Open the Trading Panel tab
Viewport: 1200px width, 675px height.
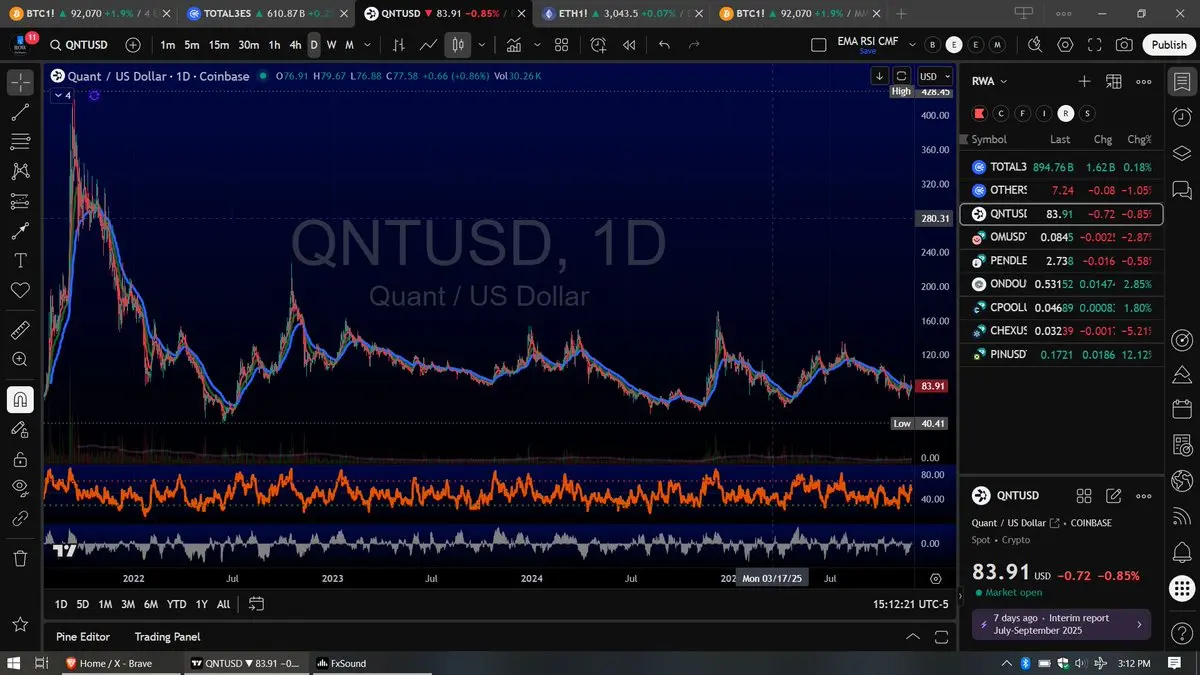[167, 637]
